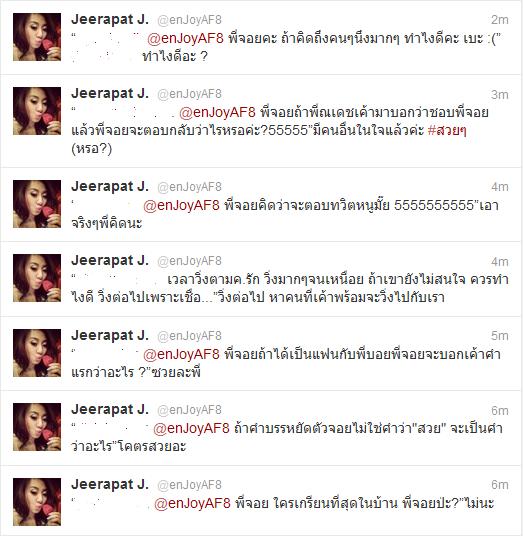The height and width of the screenshot is (536, 523).
Task: Open avatar of the 3m tweet
Action: pos(37,111)
